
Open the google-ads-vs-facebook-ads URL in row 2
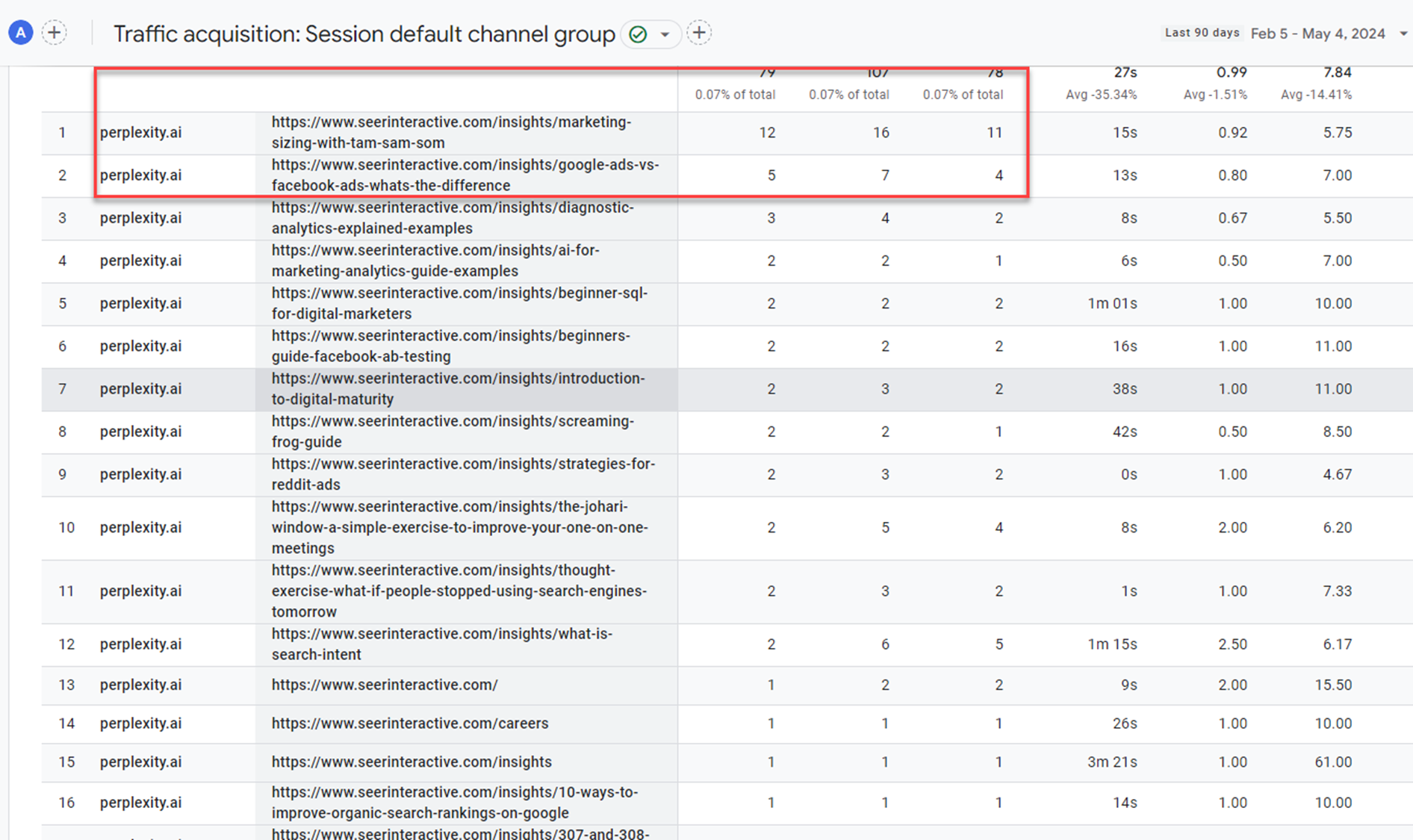[x=465, y=175]
